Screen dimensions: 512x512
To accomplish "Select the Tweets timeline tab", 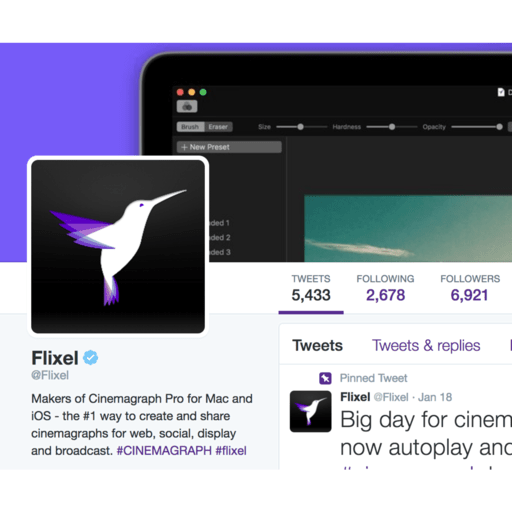I will tap(317, 345).
